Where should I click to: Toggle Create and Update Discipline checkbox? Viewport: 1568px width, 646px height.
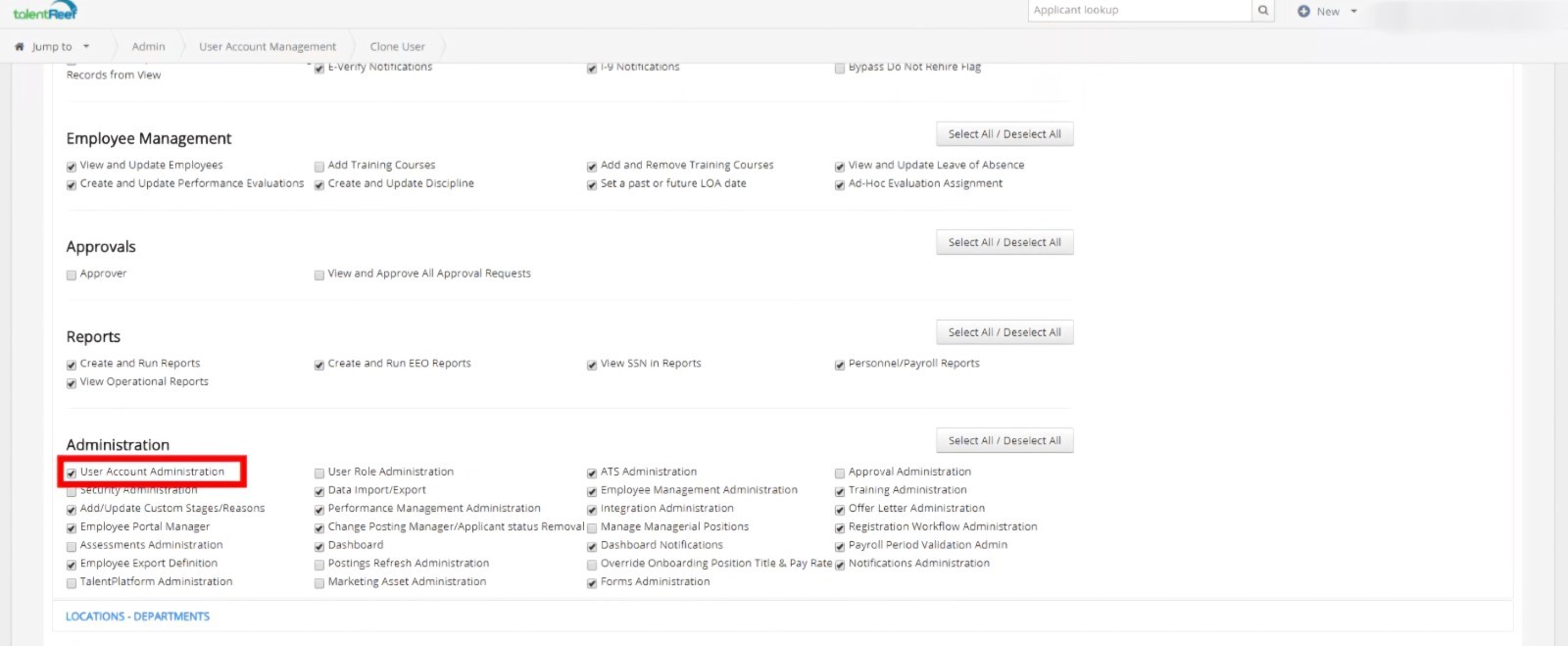tap(319, 185)
